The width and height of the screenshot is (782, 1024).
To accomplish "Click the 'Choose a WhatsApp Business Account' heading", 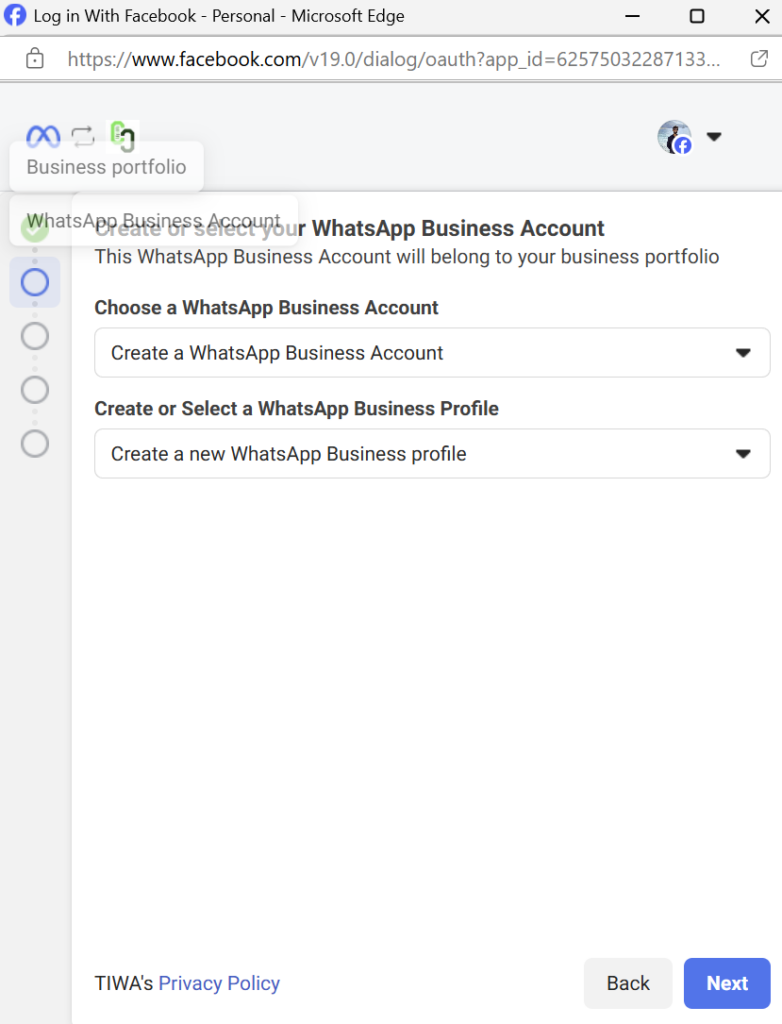I will pos(266,308).
